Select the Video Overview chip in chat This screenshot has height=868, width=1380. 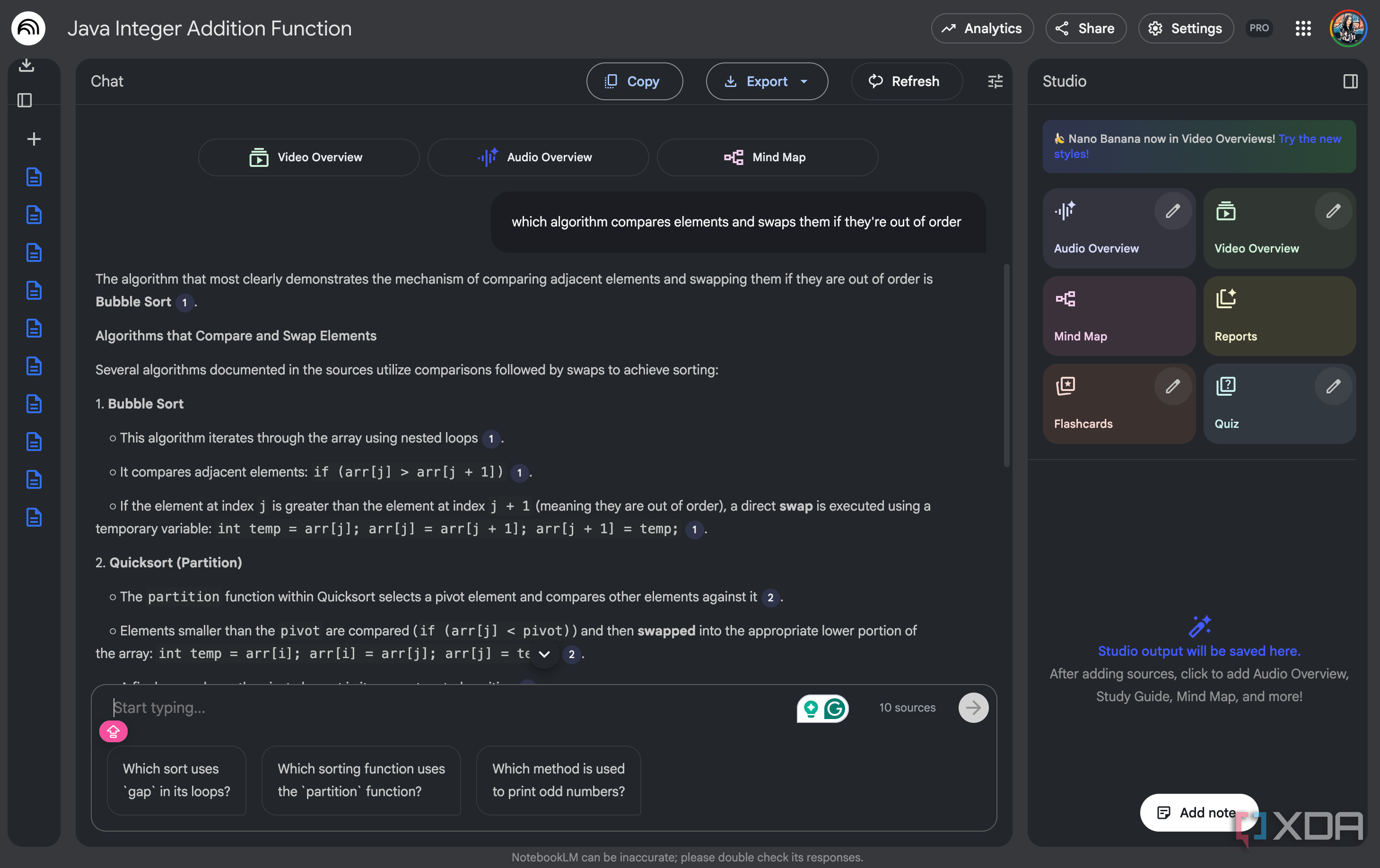308,157
